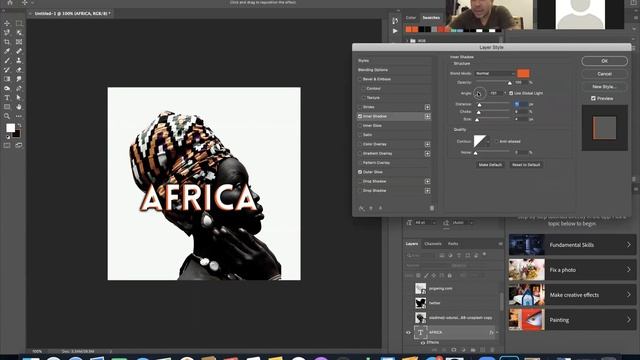Select the Healing Brush tool

19,51
